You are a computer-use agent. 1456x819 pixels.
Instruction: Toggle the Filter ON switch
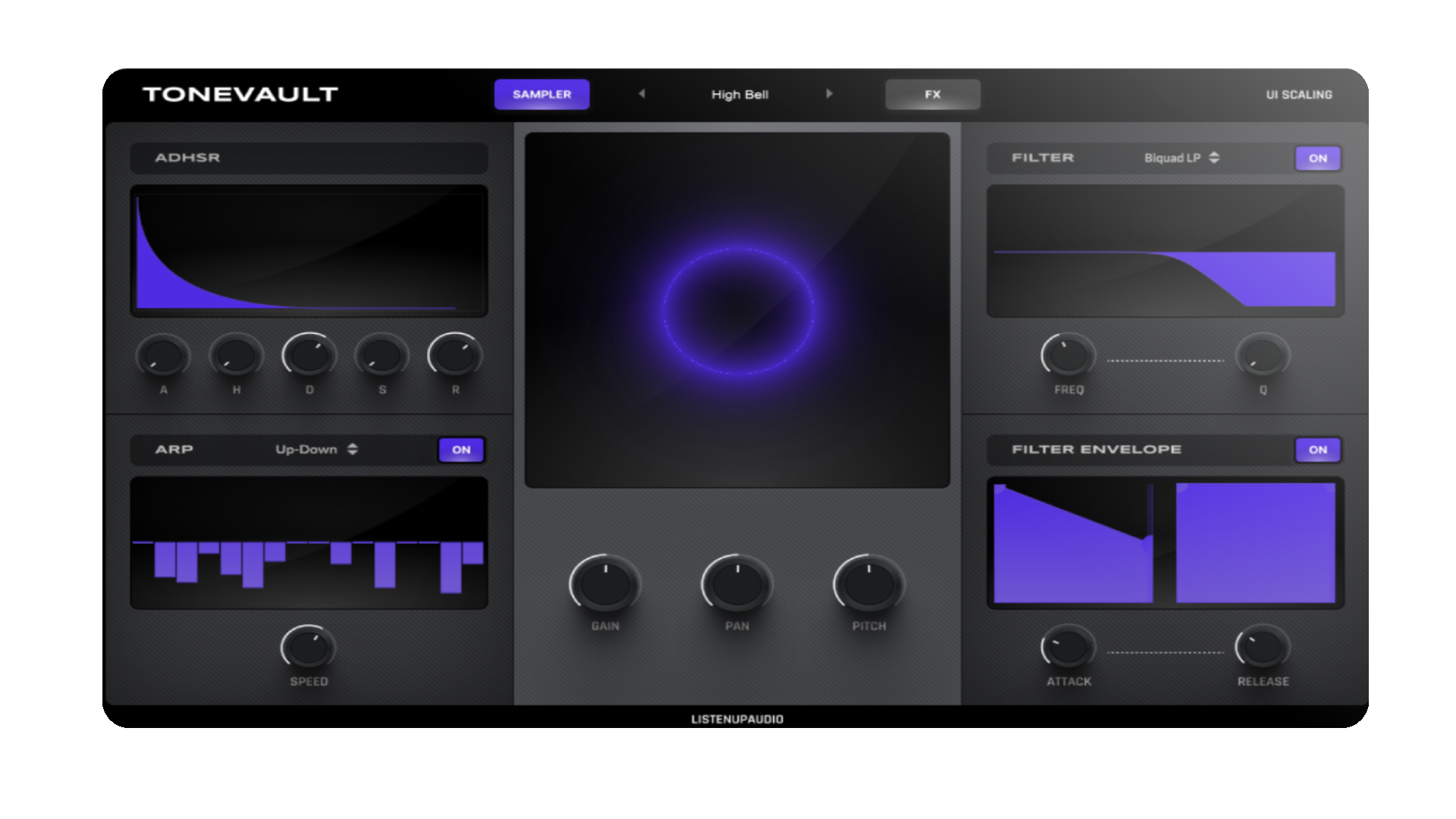pyautogui.click(x=1318, y=158)
